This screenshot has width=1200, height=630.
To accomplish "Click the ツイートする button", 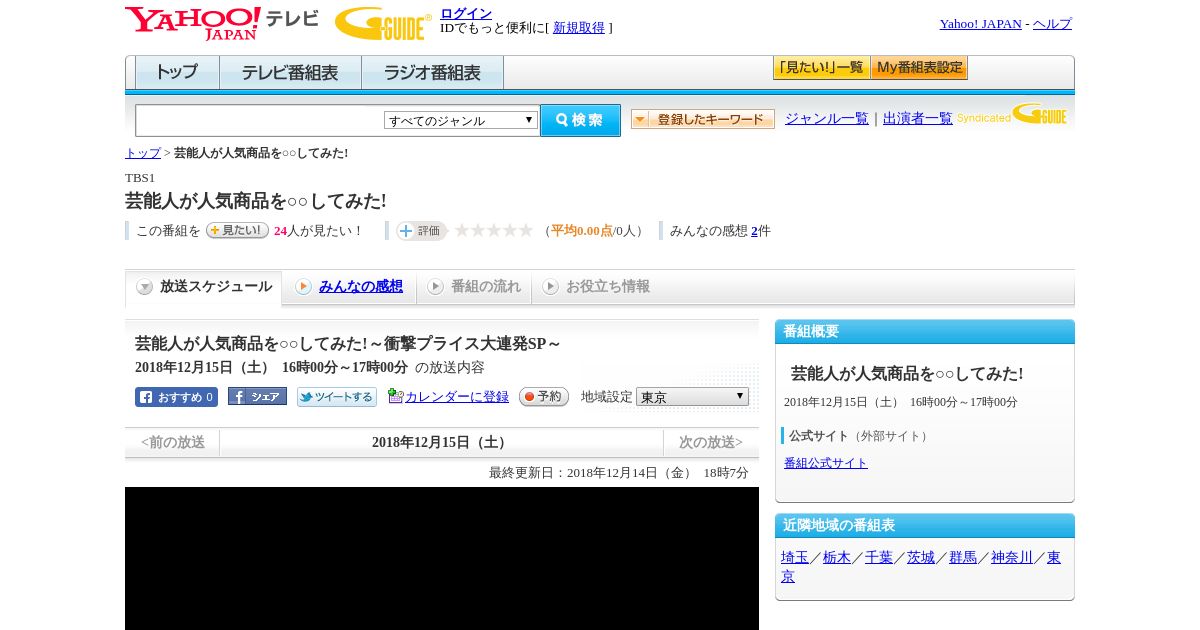I will pos(337,397).
